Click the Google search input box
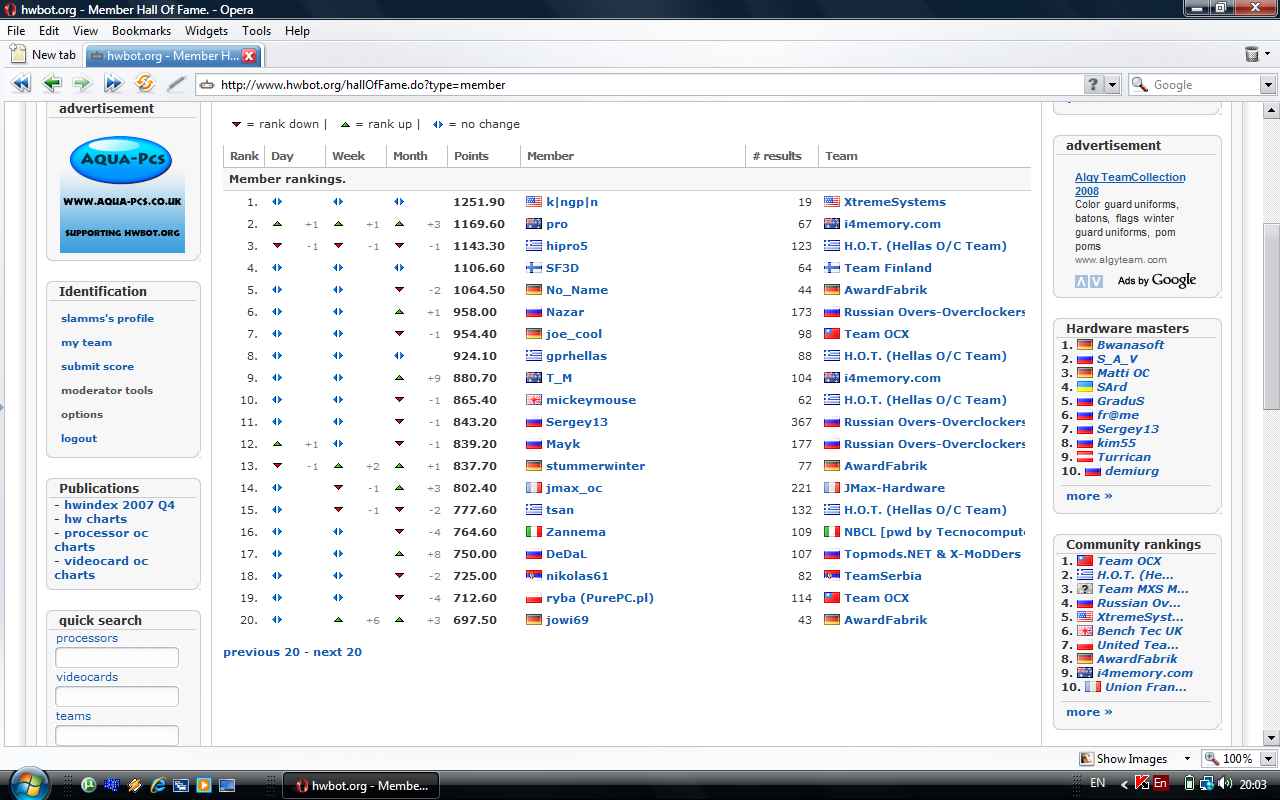Screen dimensions: 1280x800 pos(1205,85)
